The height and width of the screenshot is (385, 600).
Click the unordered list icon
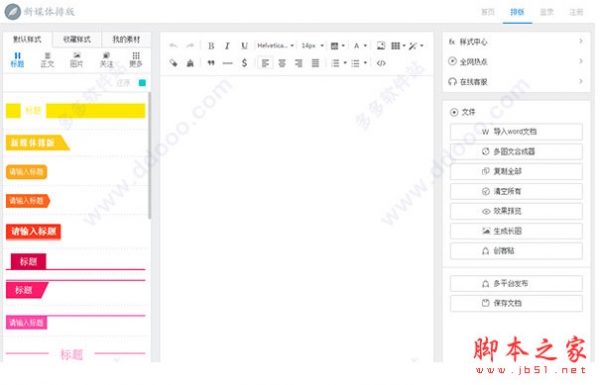[x=355, y=63]
